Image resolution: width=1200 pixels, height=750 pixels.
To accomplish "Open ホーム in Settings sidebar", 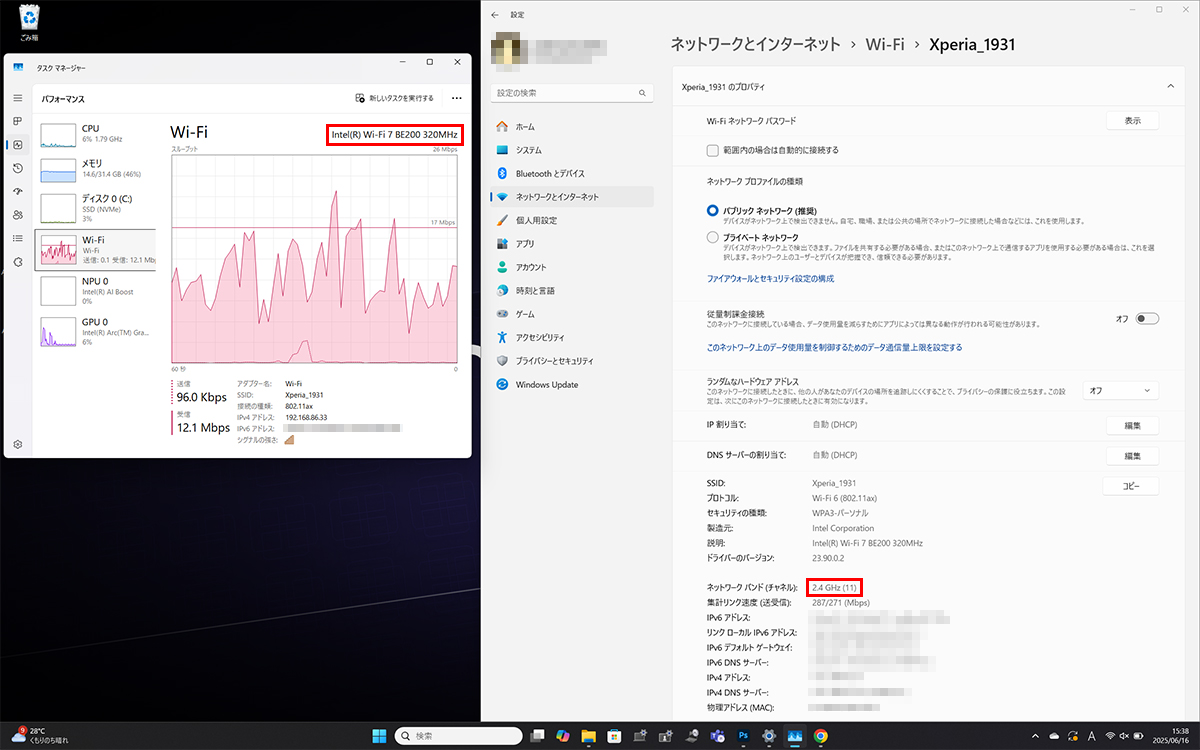I will (x=572, y=127).
